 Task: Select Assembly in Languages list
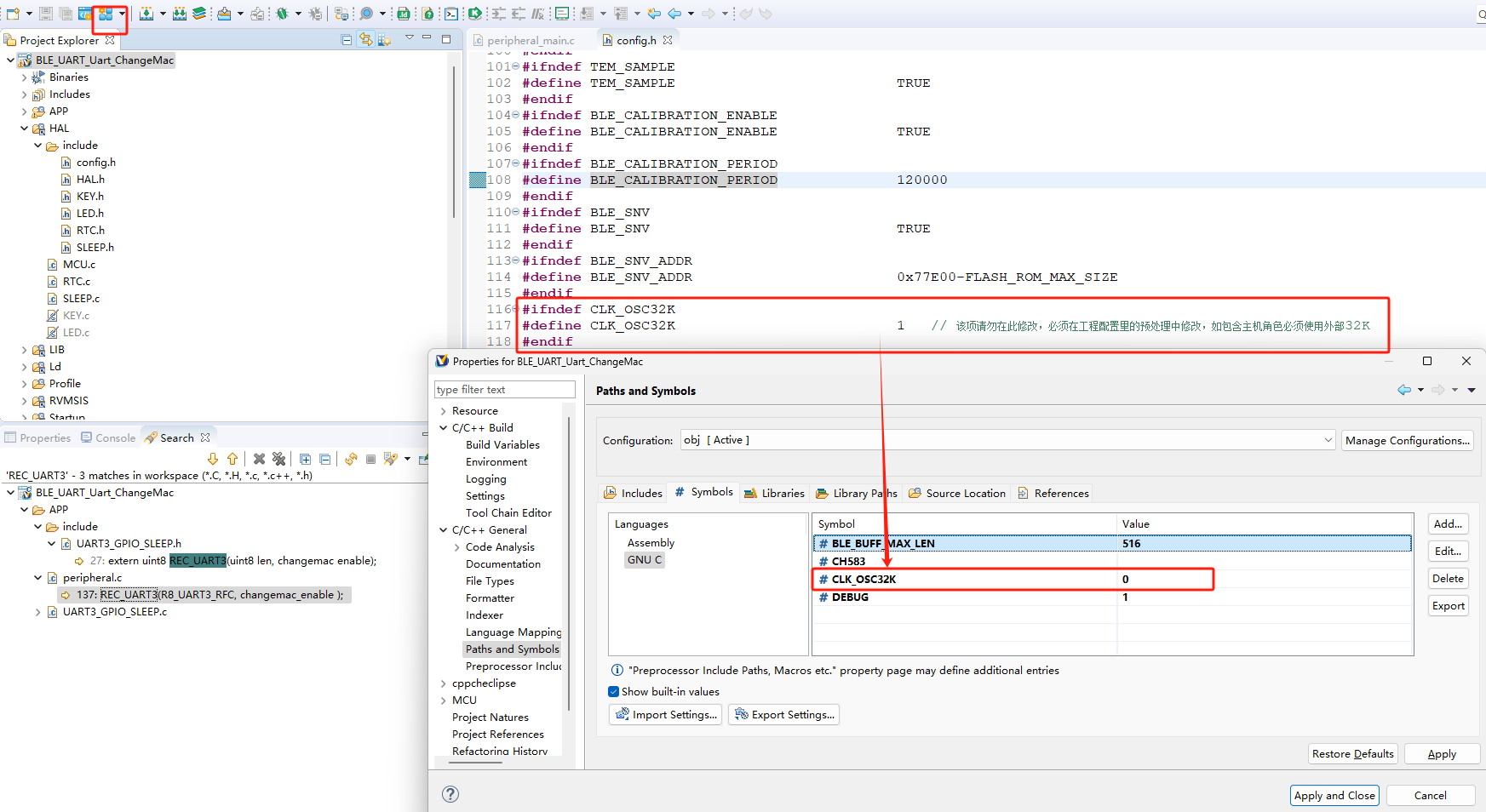pyautogui.click(x=651, y=542)
